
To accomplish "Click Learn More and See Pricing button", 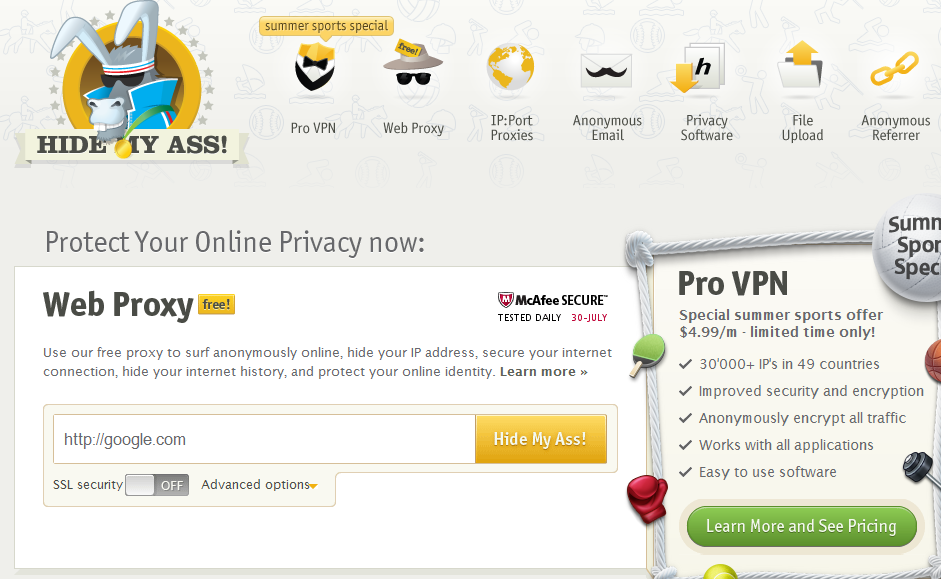I will click(801, 526).
